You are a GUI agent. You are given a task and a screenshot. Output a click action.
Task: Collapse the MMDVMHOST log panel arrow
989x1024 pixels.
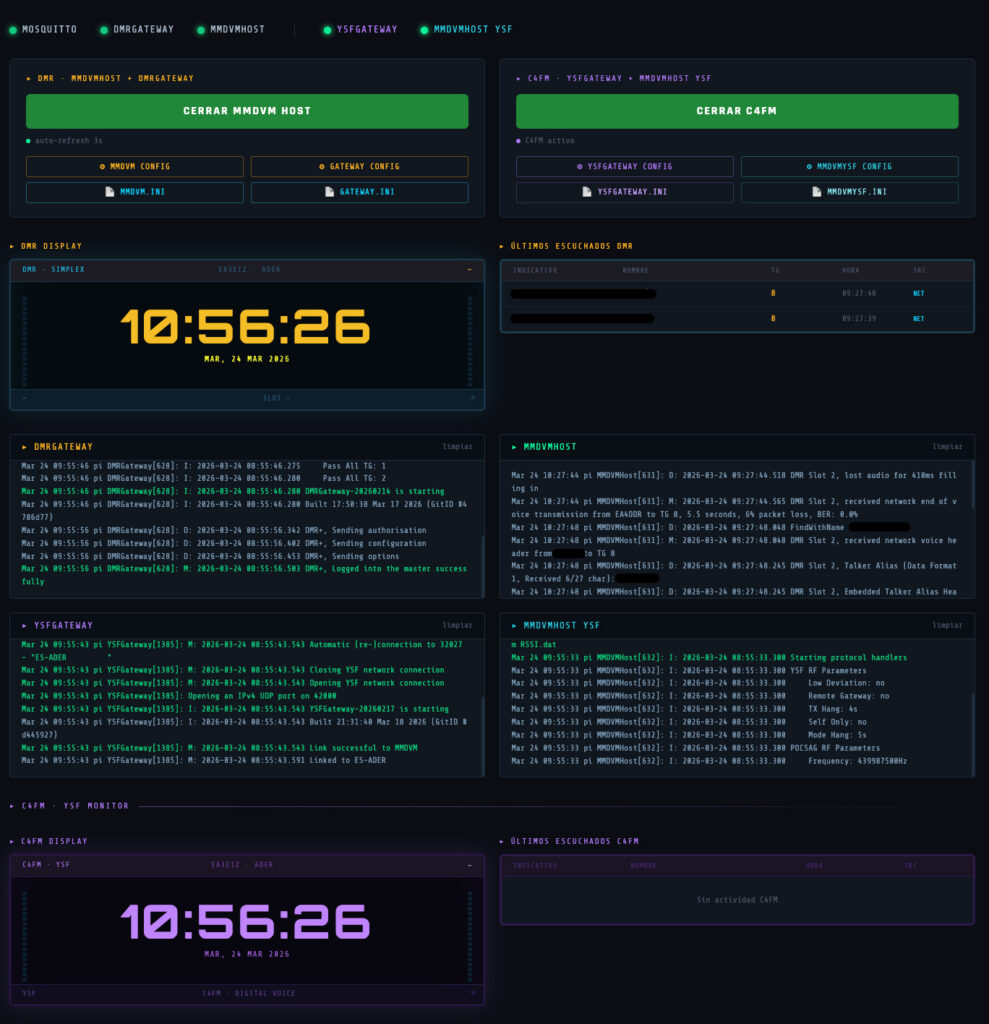pos(515,447)
